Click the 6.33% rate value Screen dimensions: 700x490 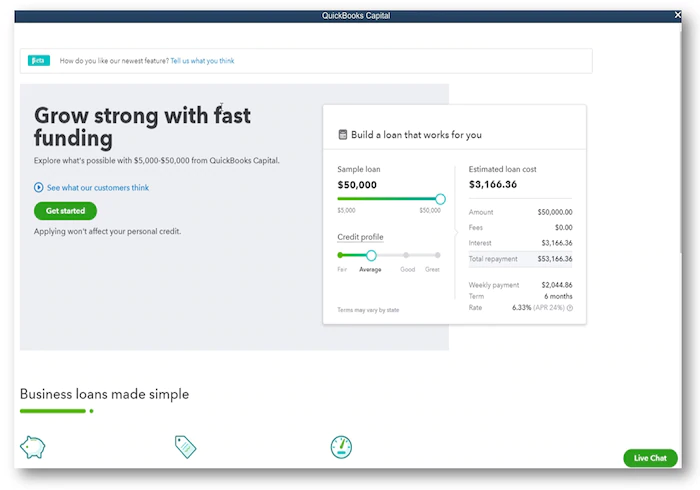[x=521, y=307]
